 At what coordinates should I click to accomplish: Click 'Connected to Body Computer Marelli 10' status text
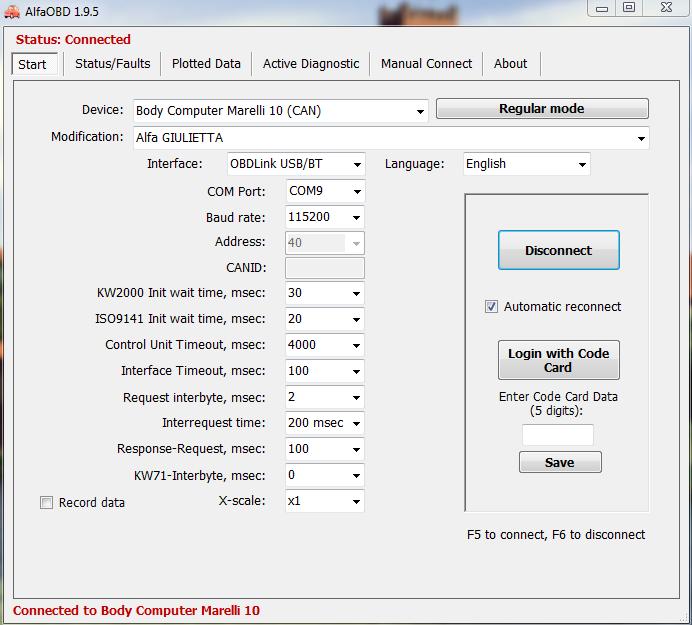pos(136,610)
